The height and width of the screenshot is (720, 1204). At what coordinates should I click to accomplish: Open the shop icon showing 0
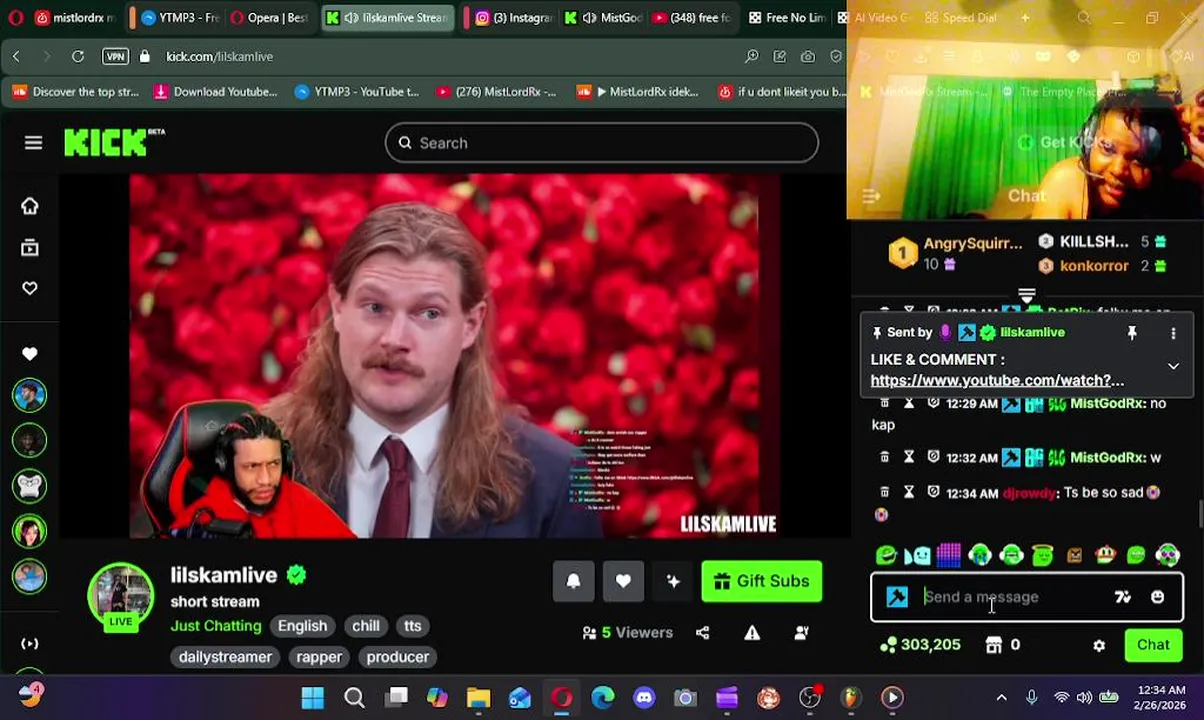pos(1003,645)
